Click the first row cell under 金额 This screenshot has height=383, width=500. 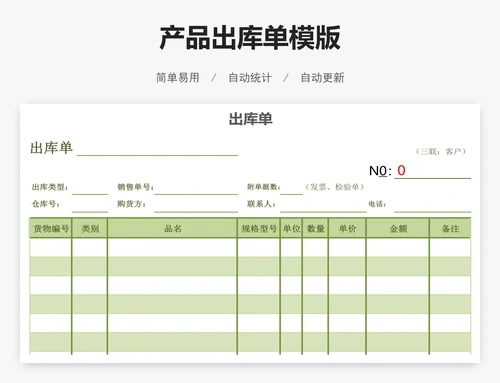[x=398, y=247]
